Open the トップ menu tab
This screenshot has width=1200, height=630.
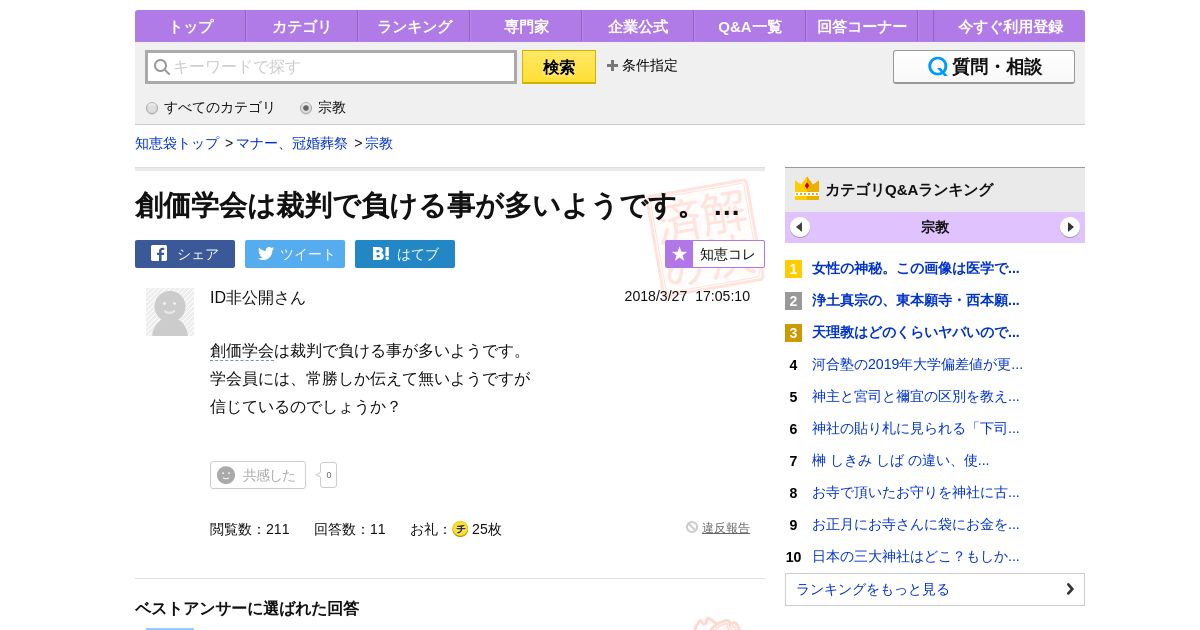pos(190,26)
